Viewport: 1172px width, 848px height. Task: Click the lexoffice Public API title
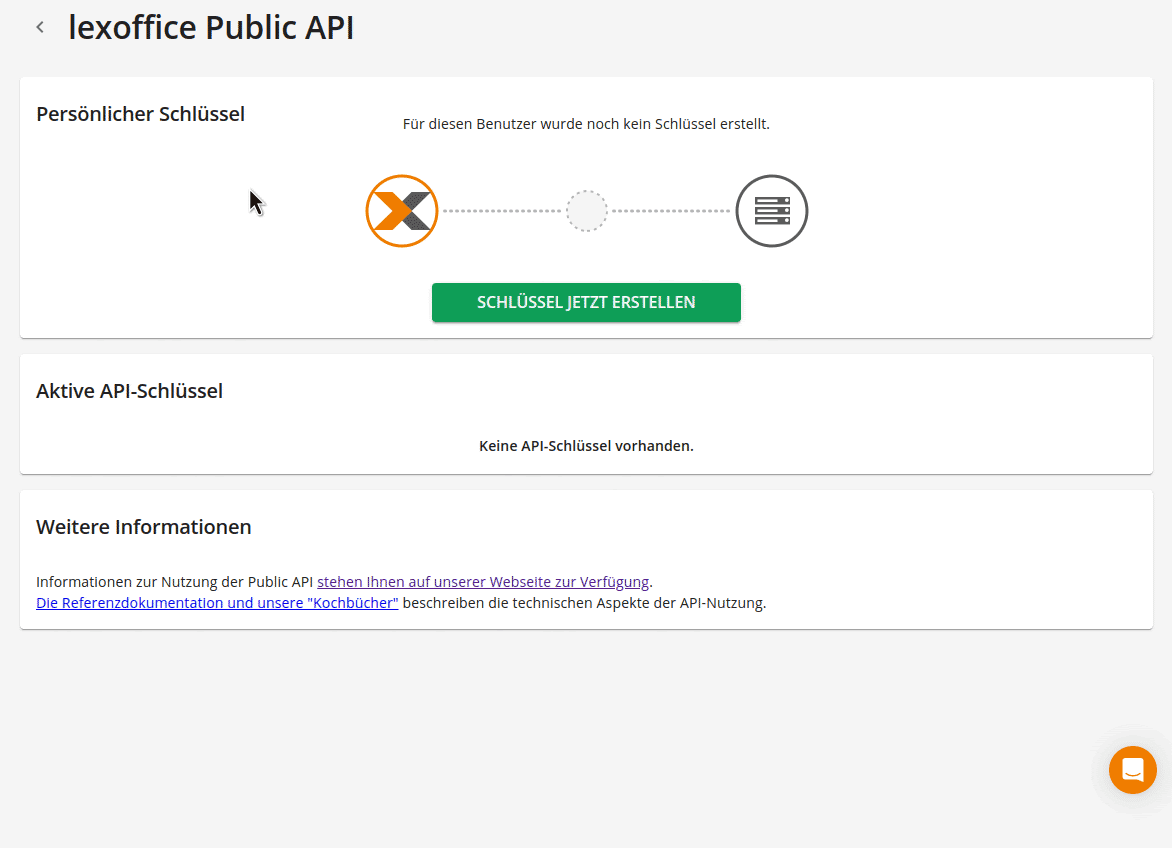(211, 28)
